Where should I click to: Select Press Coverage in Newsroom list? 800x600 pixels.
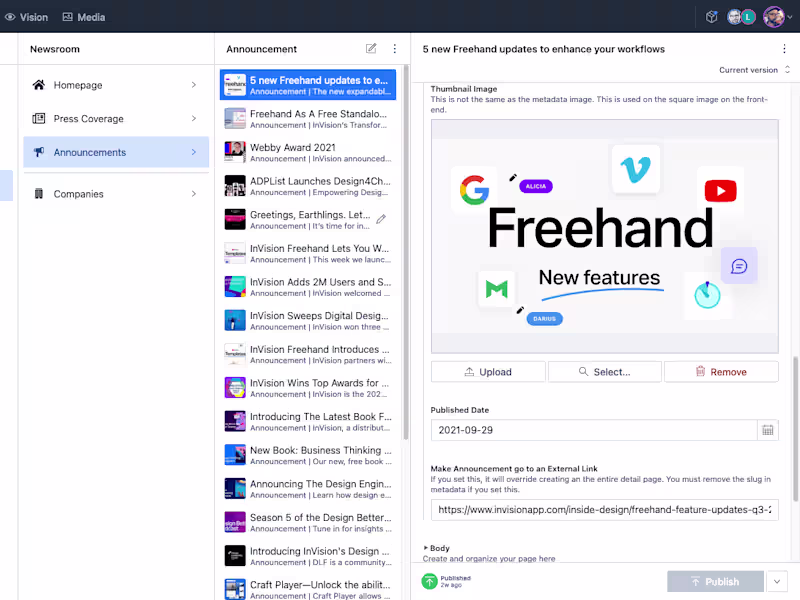pyautogui.click(x=116, y=118)
